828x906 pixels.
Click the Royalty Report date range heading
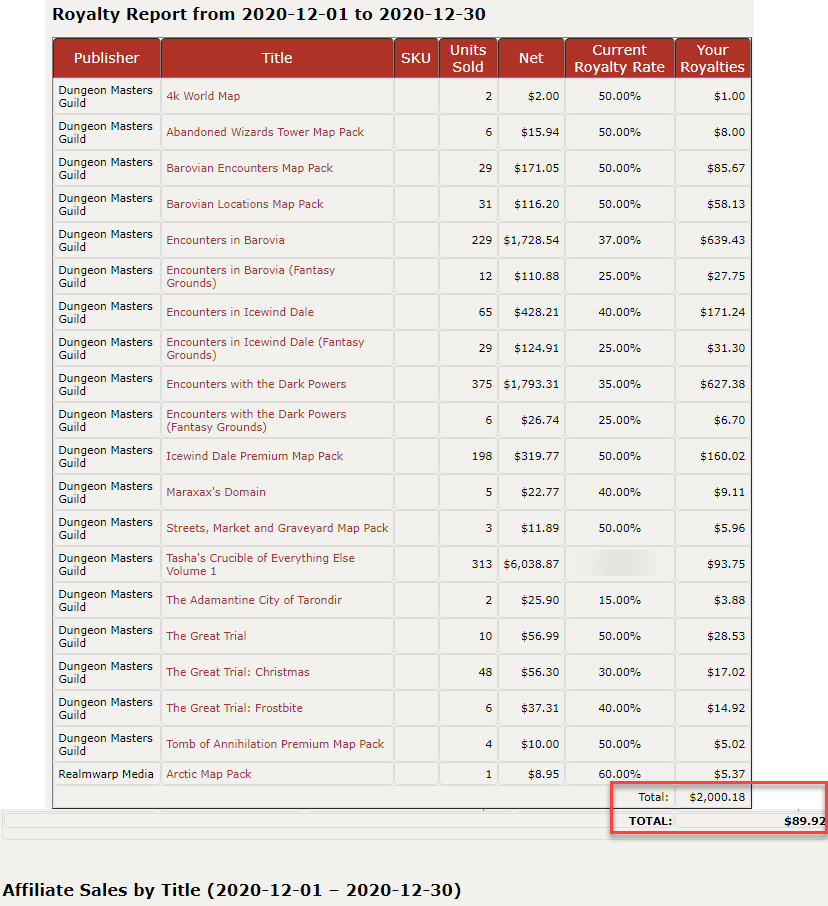269,14
